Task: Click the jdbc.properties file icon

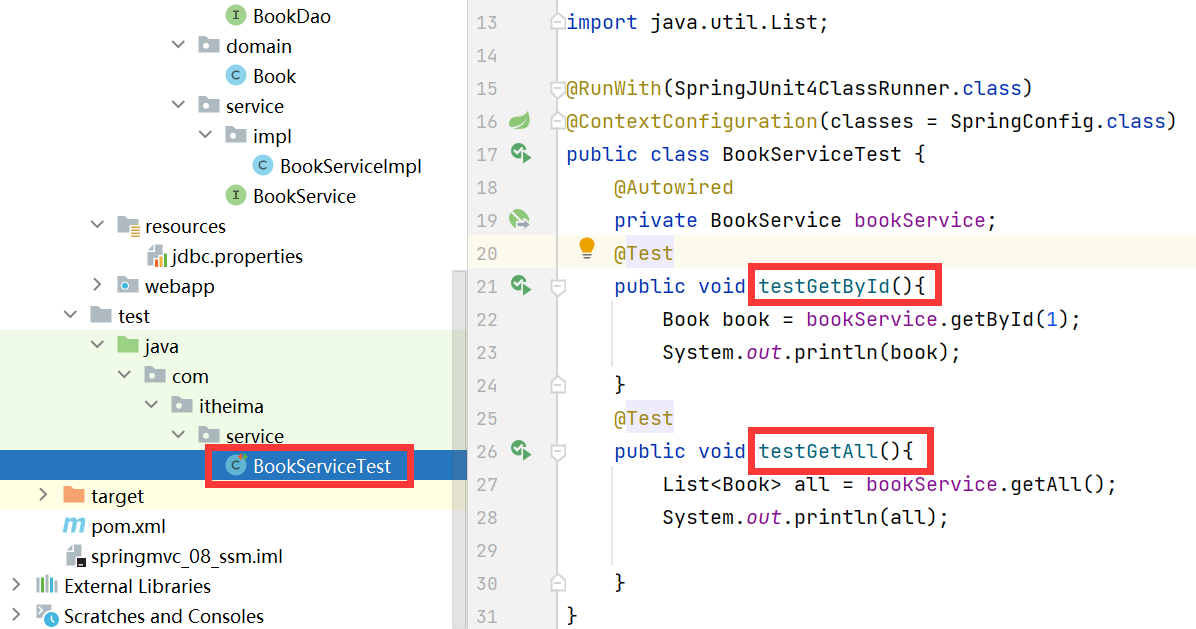Action: point(156,256)
